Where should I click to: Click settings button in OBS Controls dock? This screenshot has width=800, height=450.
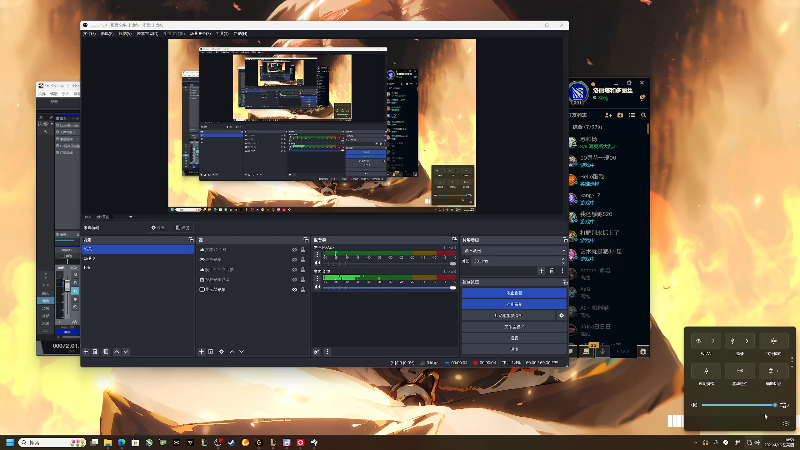(514, 338)
